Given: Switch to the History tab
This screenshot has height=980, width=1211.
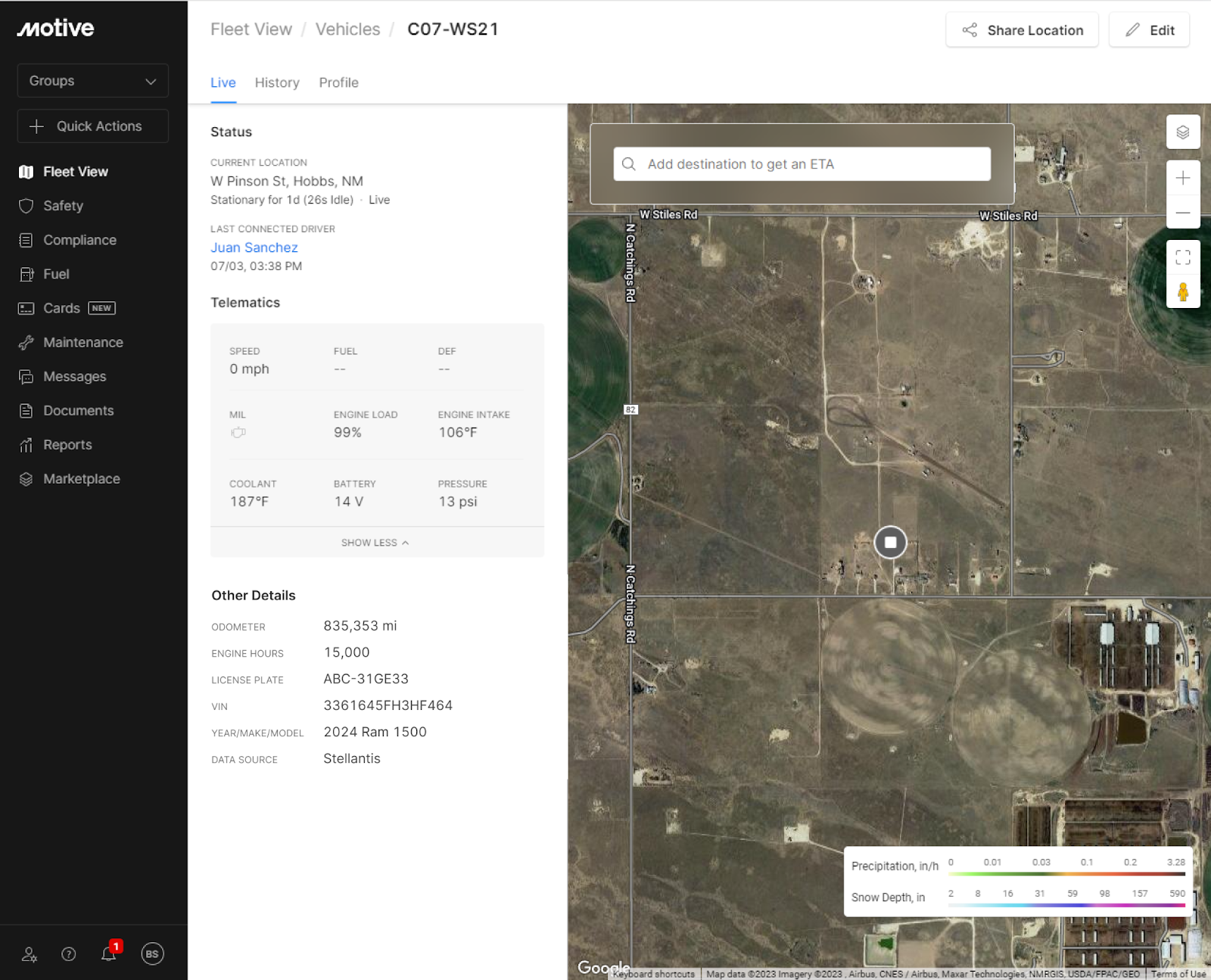Looking at the screenshot, I should (276, 82).
